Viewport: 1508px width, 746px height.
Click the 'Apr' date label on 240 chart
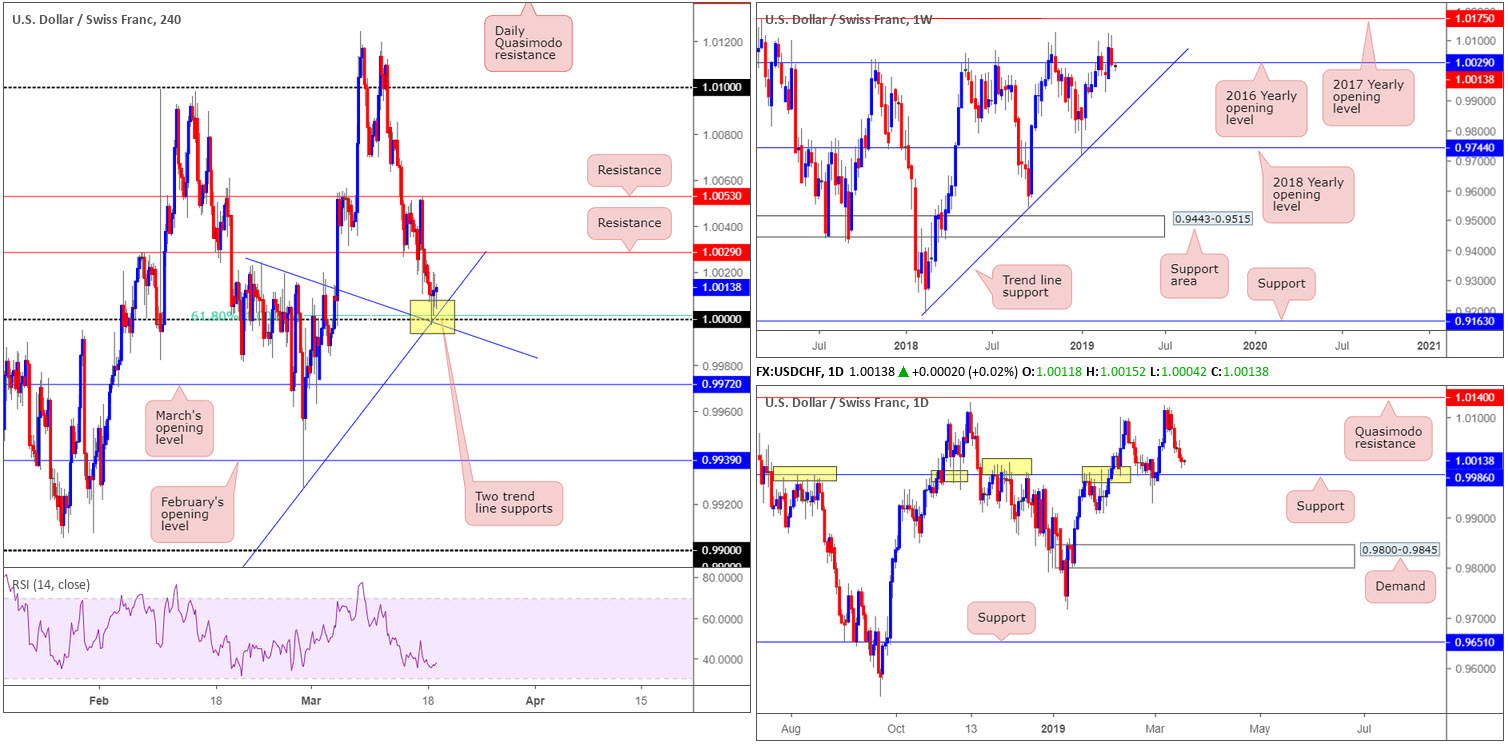tap(533, 701)
